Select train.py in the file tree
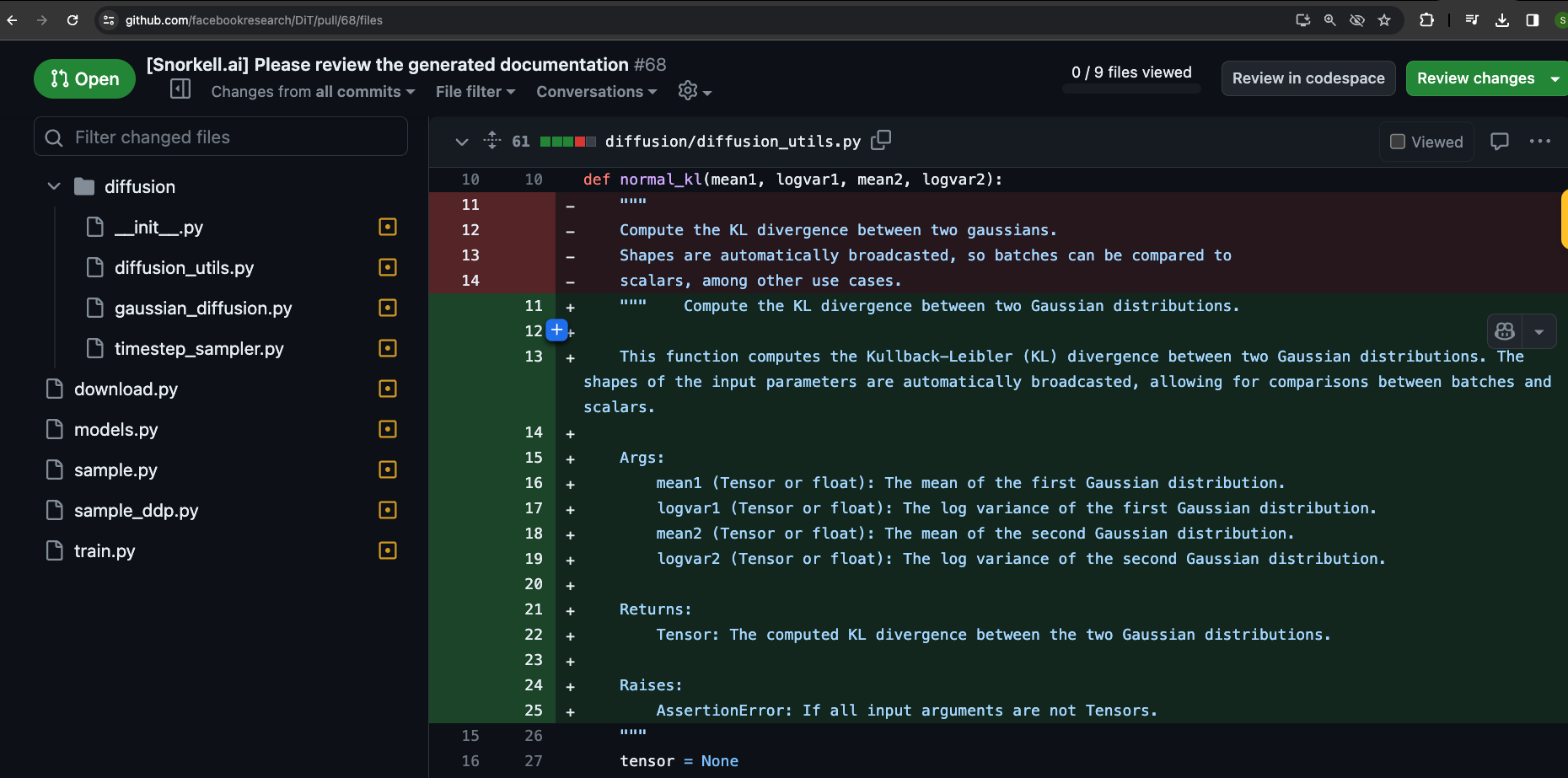 point(105,551)
